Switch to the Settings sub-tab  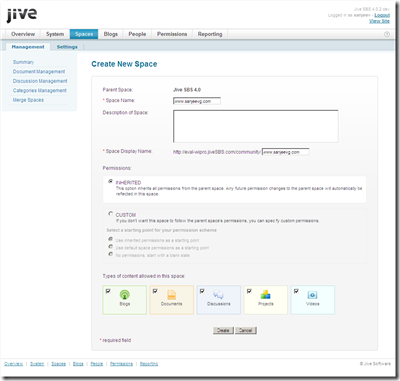click(67, 47)
